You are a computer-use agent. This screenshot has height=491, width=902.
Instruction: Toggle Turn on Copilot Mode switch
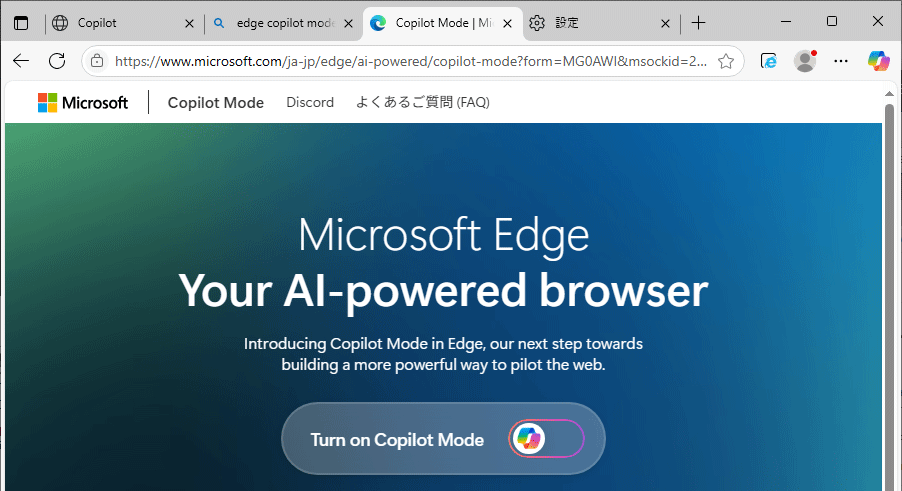pos(546,439)
